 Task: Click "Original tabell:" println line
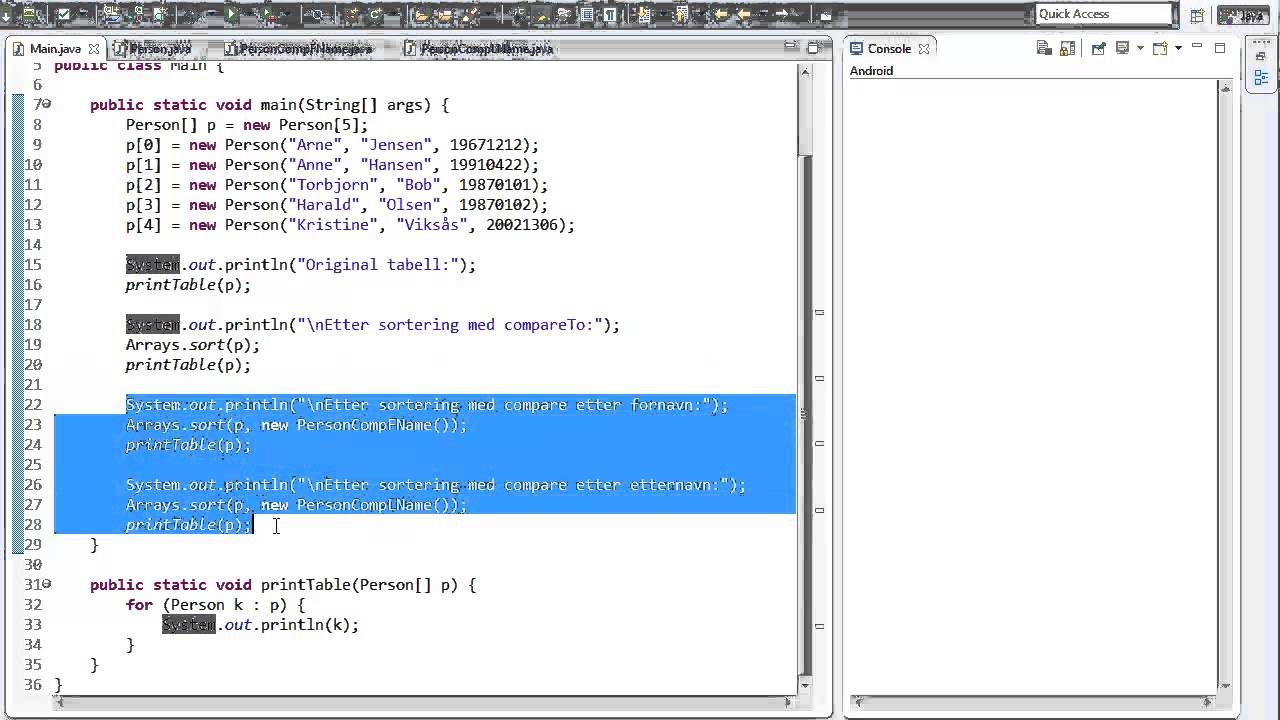(301, 264)
